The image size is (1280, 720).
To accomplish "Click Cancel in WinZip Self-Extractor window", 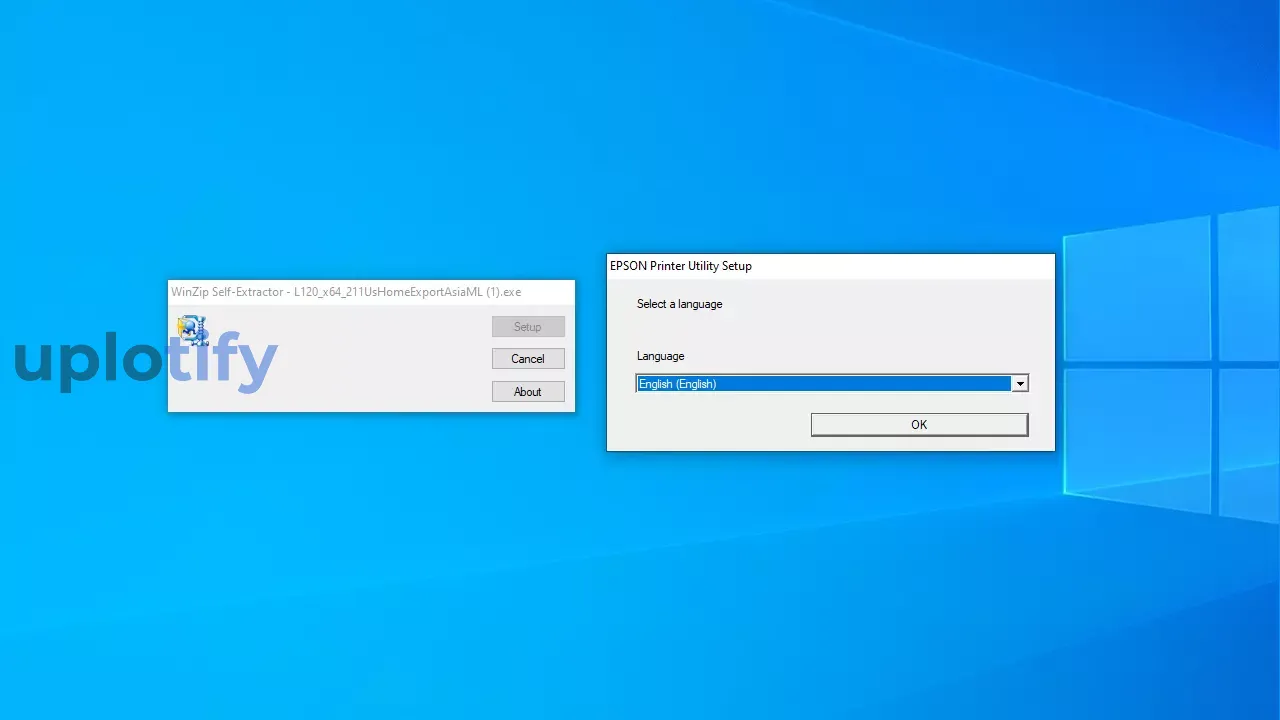I will (x=528, y=359).
